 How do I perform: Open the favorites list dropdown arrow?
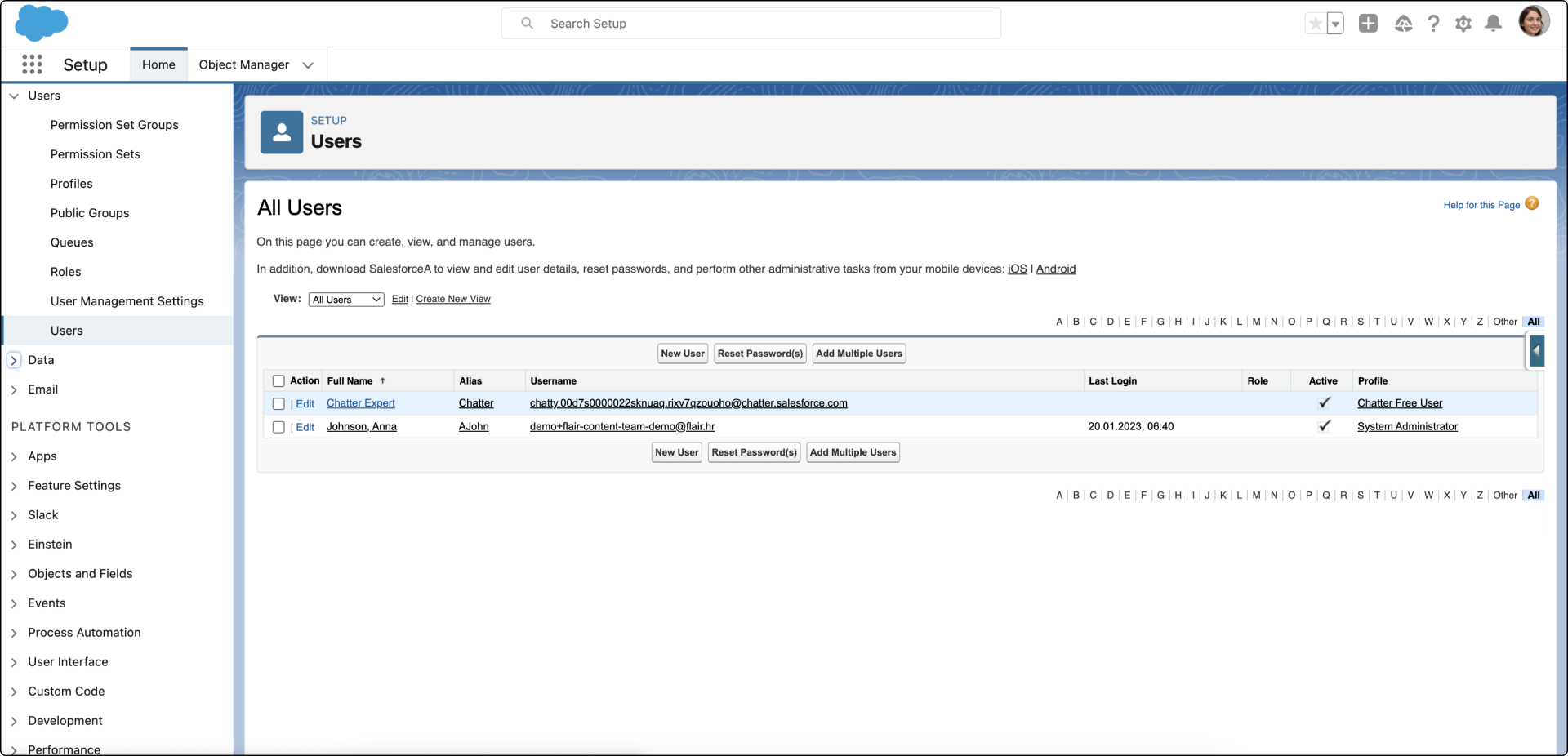1336,24
